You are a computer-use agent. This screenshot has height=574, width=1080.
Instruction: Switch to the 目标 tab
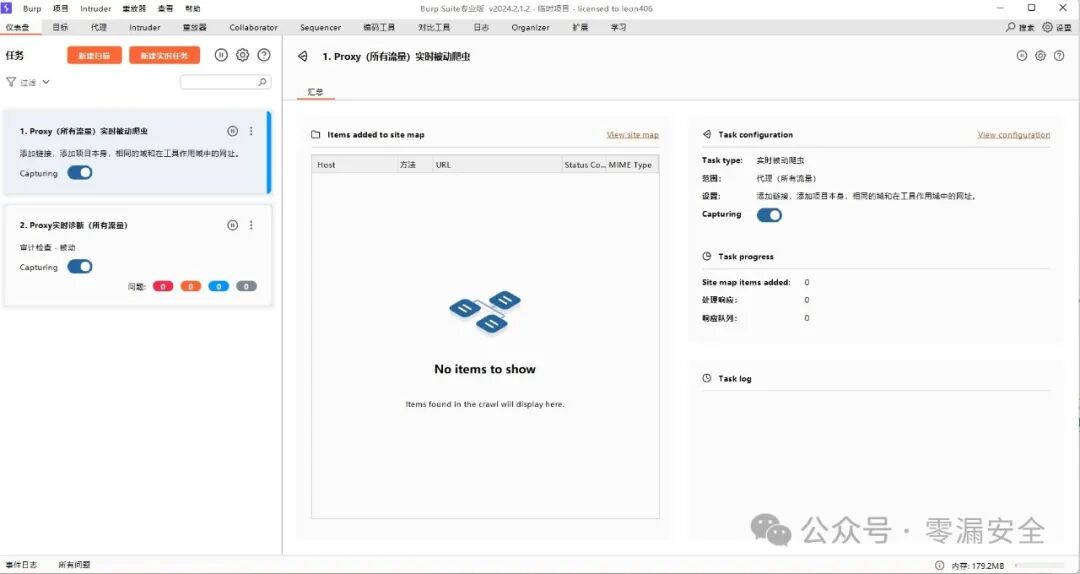pos(60,28)
